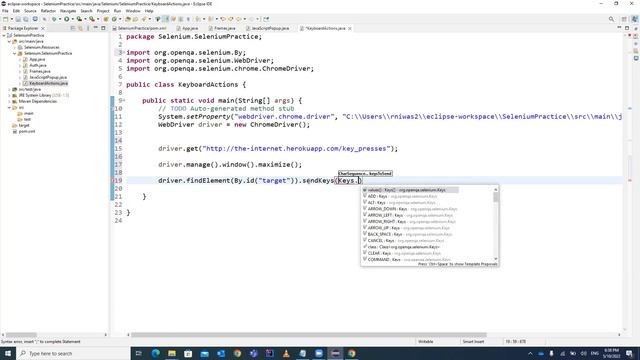The height and width of the screenshot is (360, 640).
Task: Close the Package Explorer view
Action: 43,28
